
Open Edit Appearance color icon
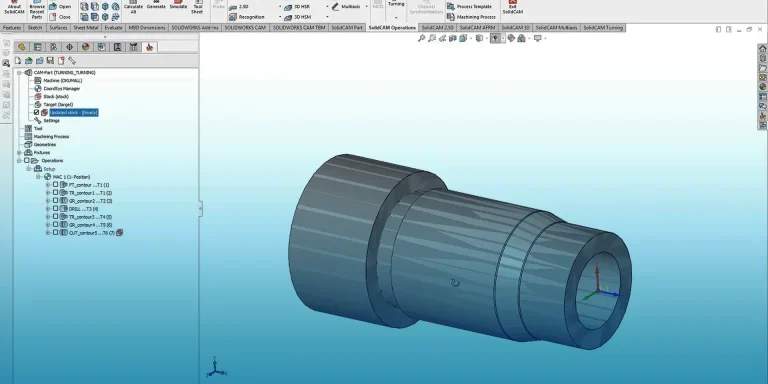tap(511, 38)
